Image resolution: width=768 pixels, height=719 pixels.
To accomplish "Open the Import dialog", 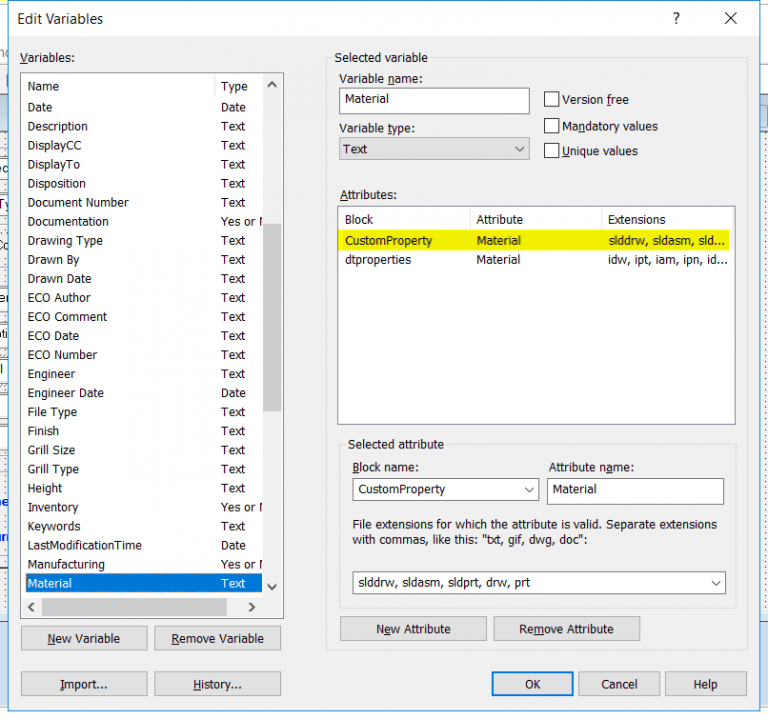I will 84,684.
